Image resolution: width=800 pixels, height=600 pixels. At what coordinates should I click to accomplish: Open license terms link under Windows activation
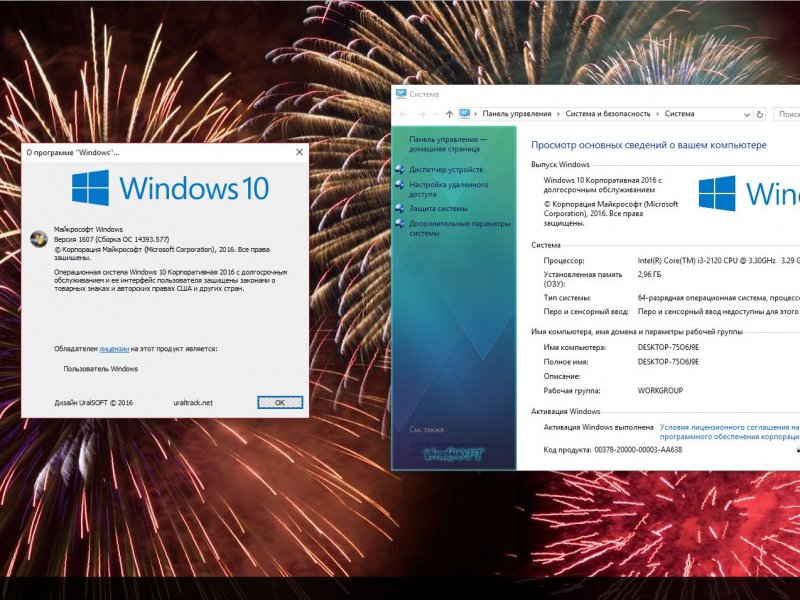[730, 432]
